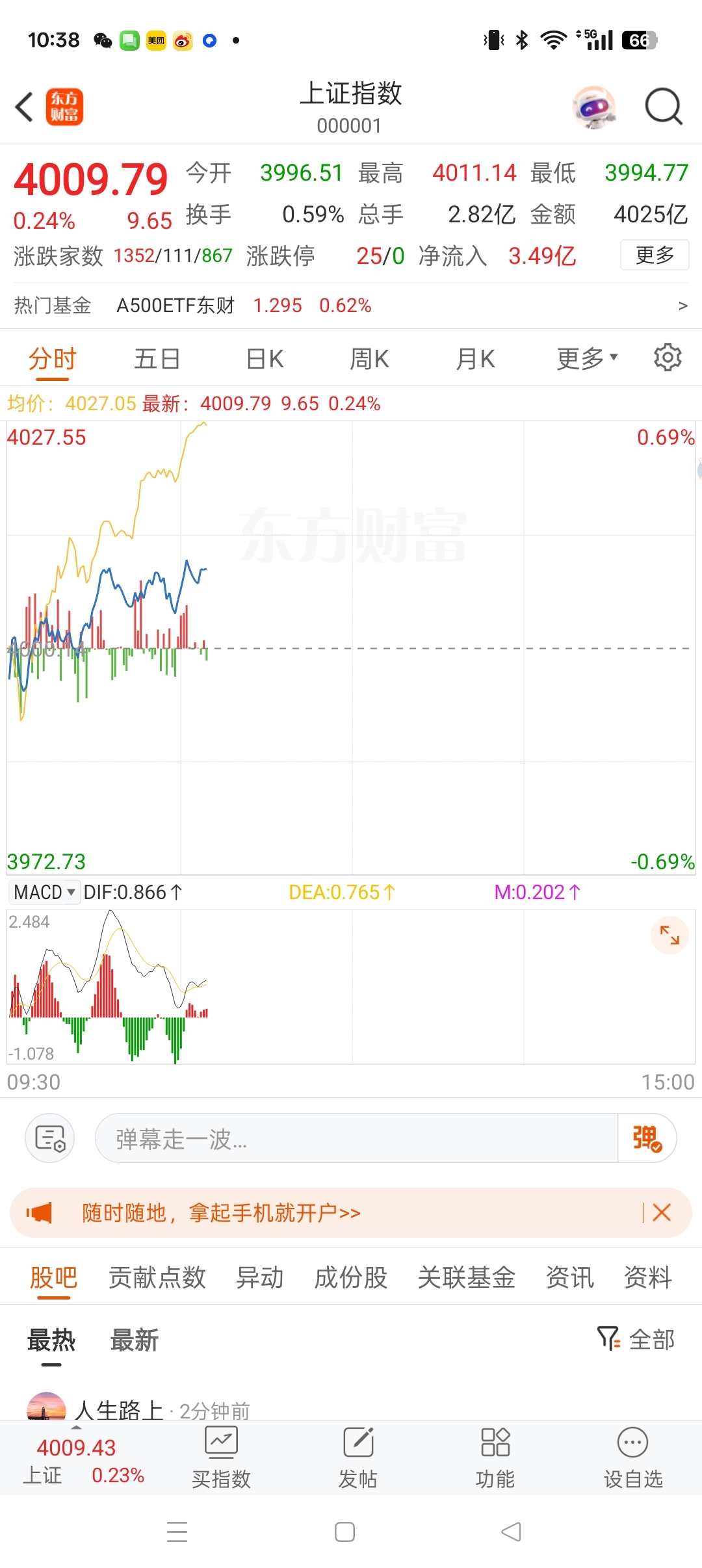
Task: Open the 全部 filter dropdown
Action: (x=636, y=1339)
